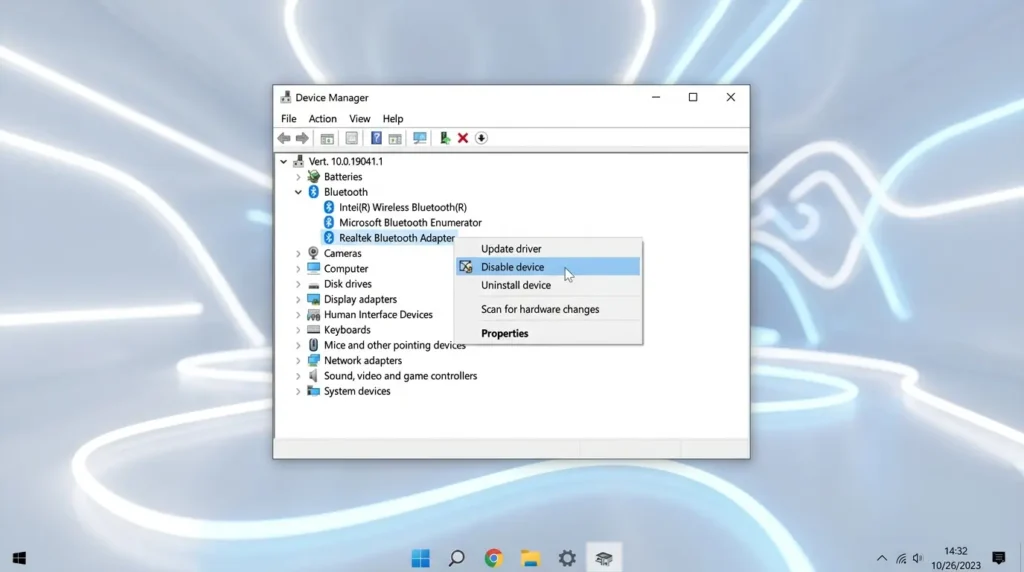The image size is (1024, 572).
Task: Open Properties from the context menu
Action: [x=548, y=334]
